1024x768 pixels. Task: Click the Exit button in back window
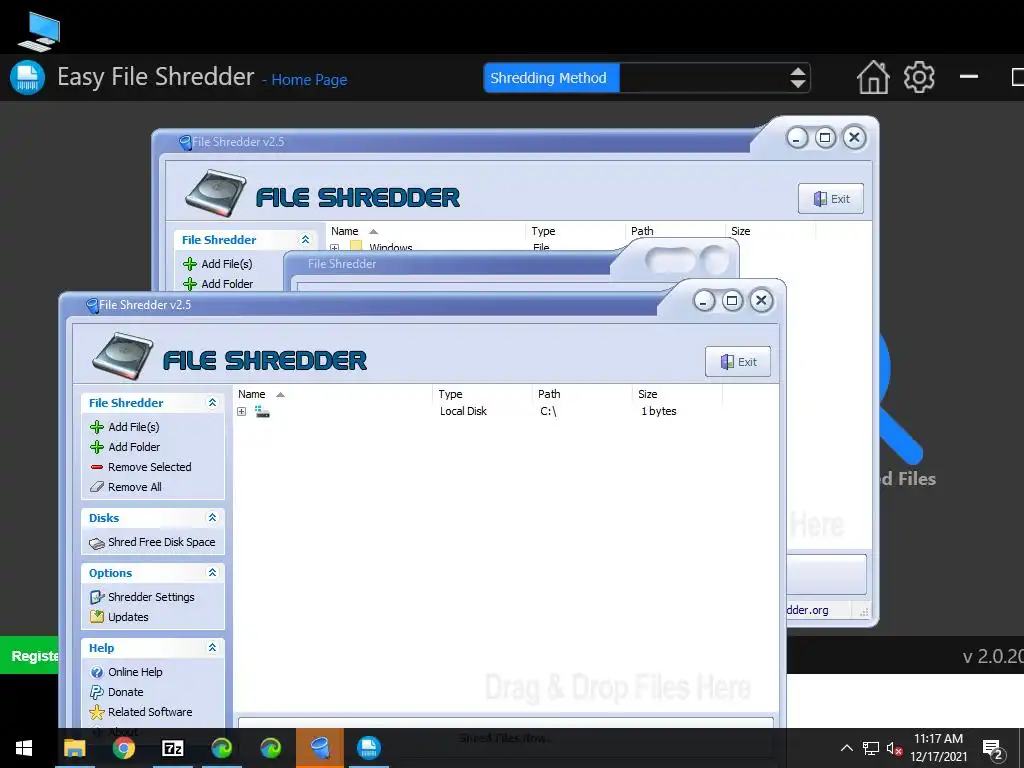point(831,199)
